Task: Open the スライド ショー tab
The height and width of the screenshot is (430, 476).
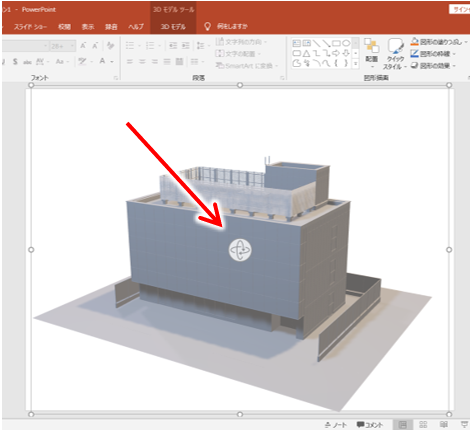Action: click(x=30, y=27)
